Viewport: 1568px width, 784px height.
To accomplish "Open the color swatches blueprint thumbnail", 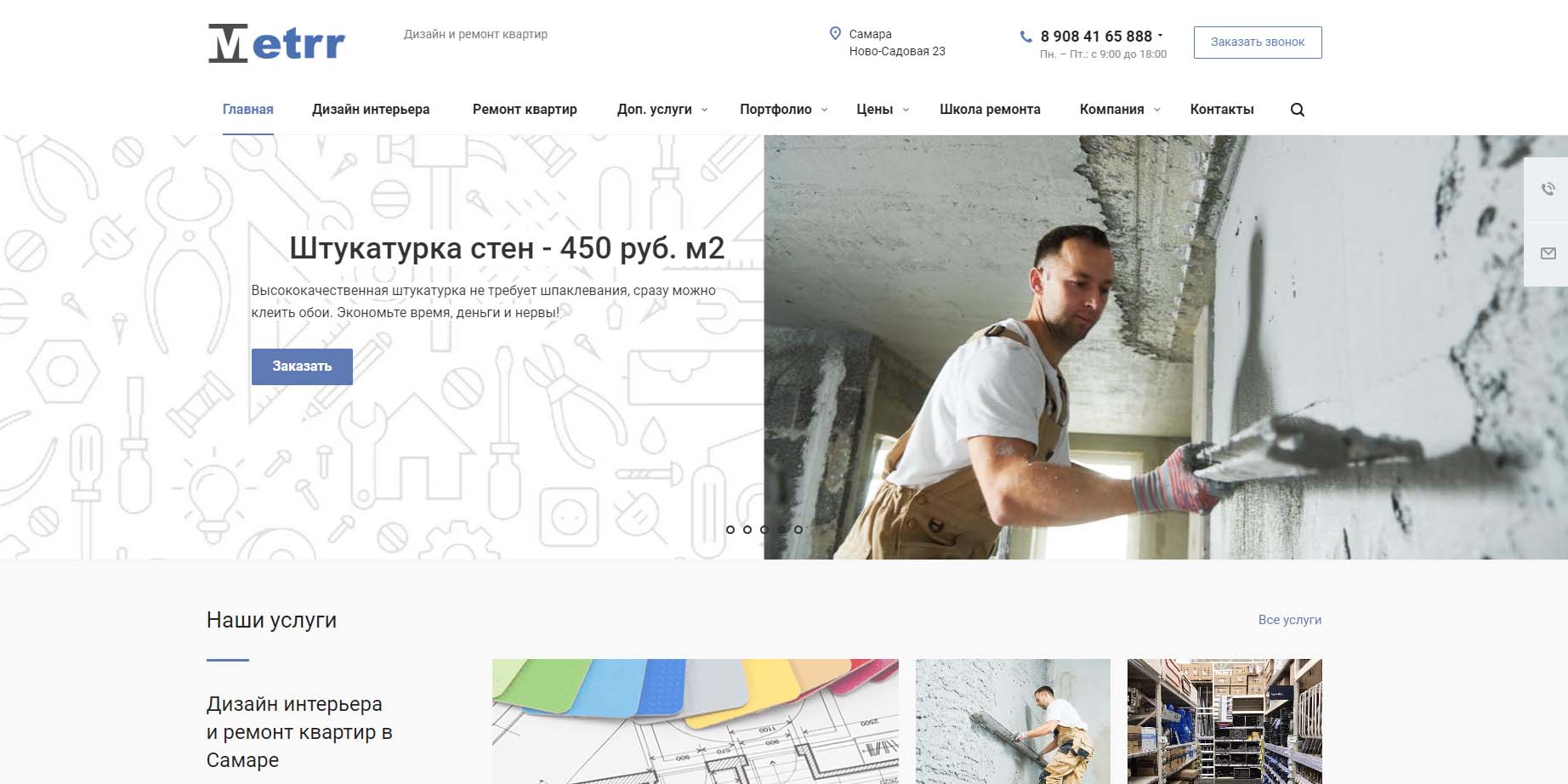I will coord(695,721).
